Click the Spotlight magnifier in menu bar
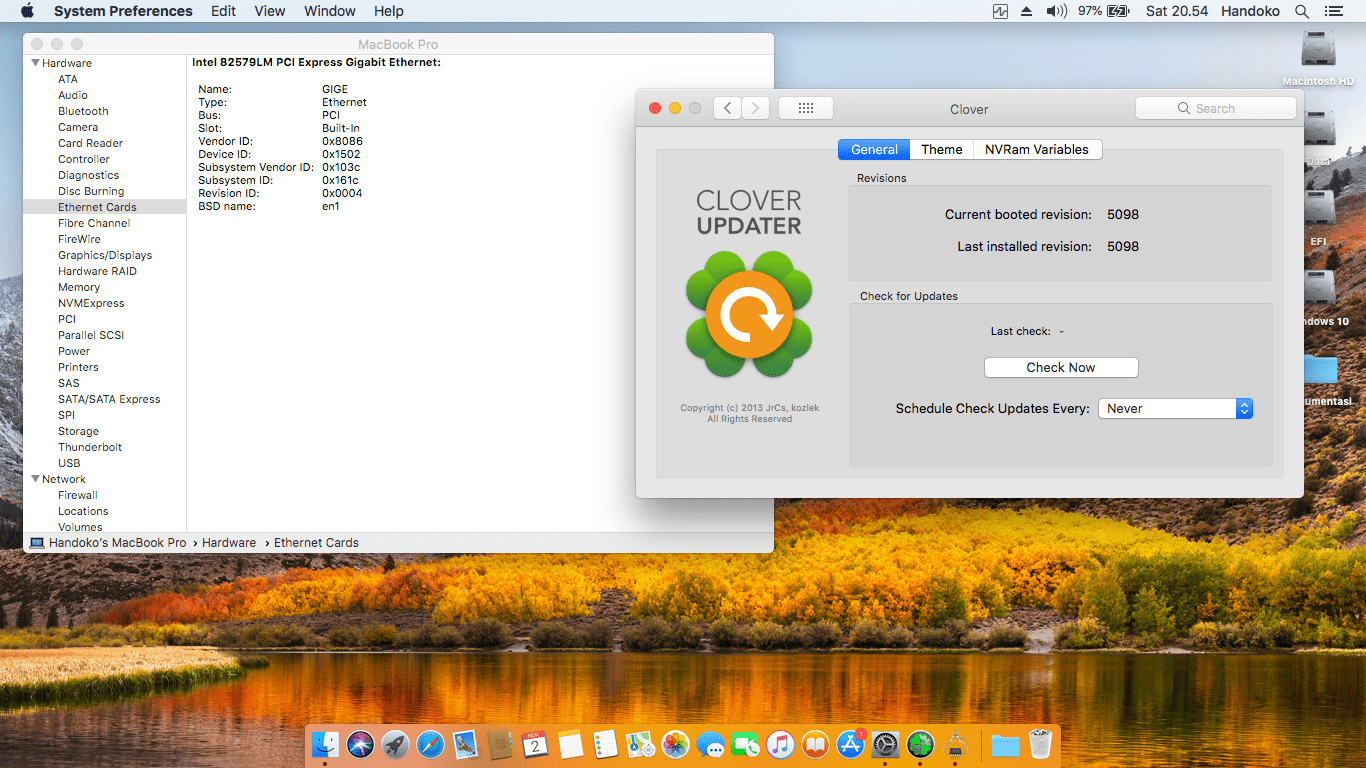Screen dimensions: 1366x768 pos(1302,11)
